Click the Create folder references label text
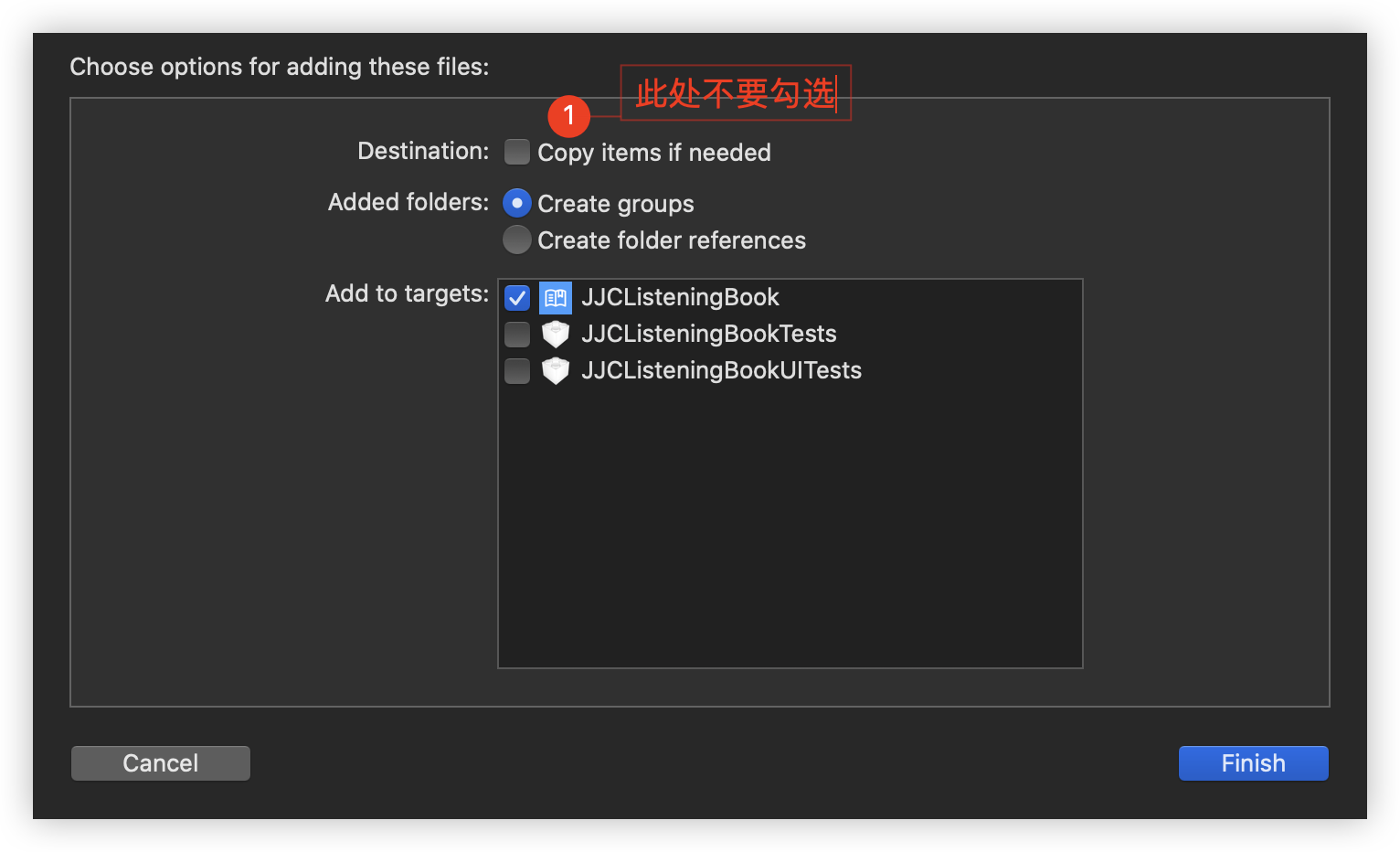The width and height of the screenshot is (1400, 852). click(x=672, y=240)
